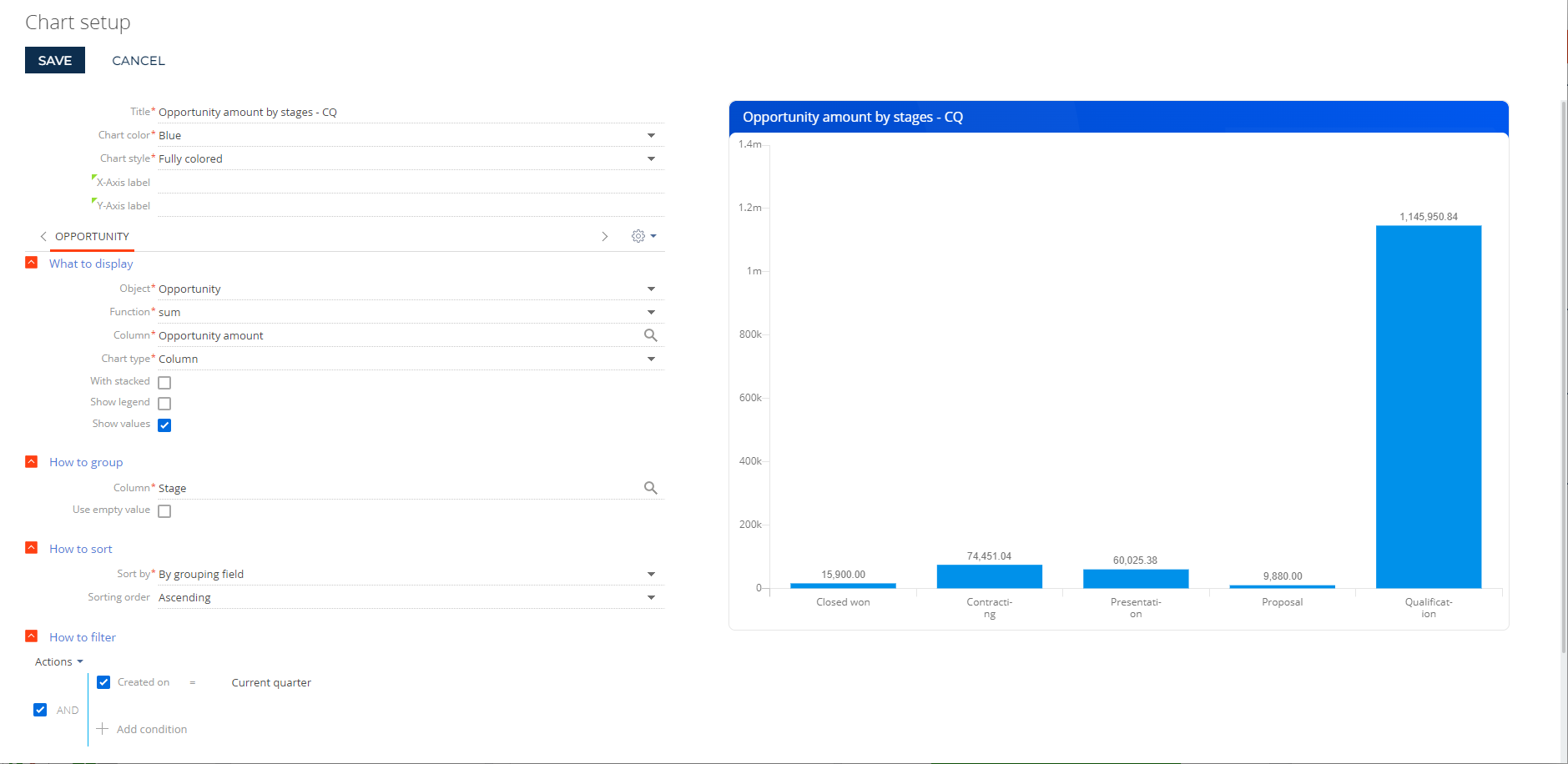Disable the Show values checkbox
This screenshot has height=764, width=1568.
(x=164, y=425)
